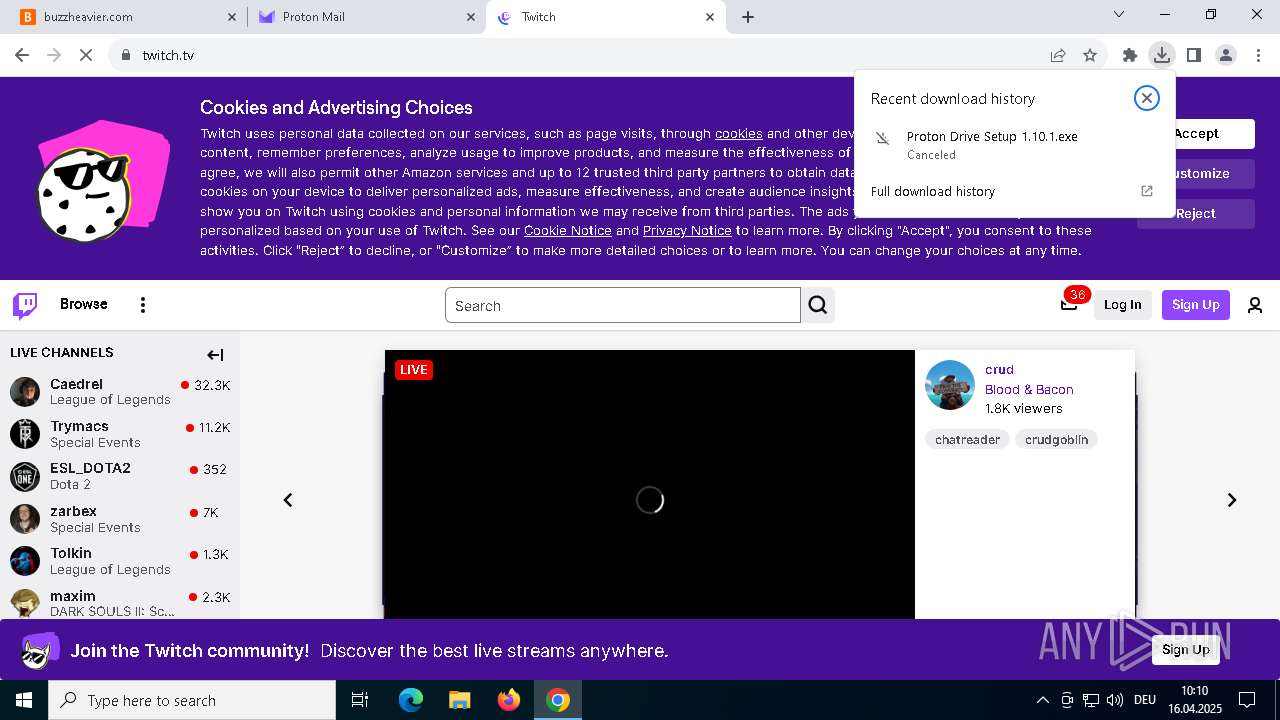
Task: Click the purple Sign Up button in header
Action: click(1196, 305)
